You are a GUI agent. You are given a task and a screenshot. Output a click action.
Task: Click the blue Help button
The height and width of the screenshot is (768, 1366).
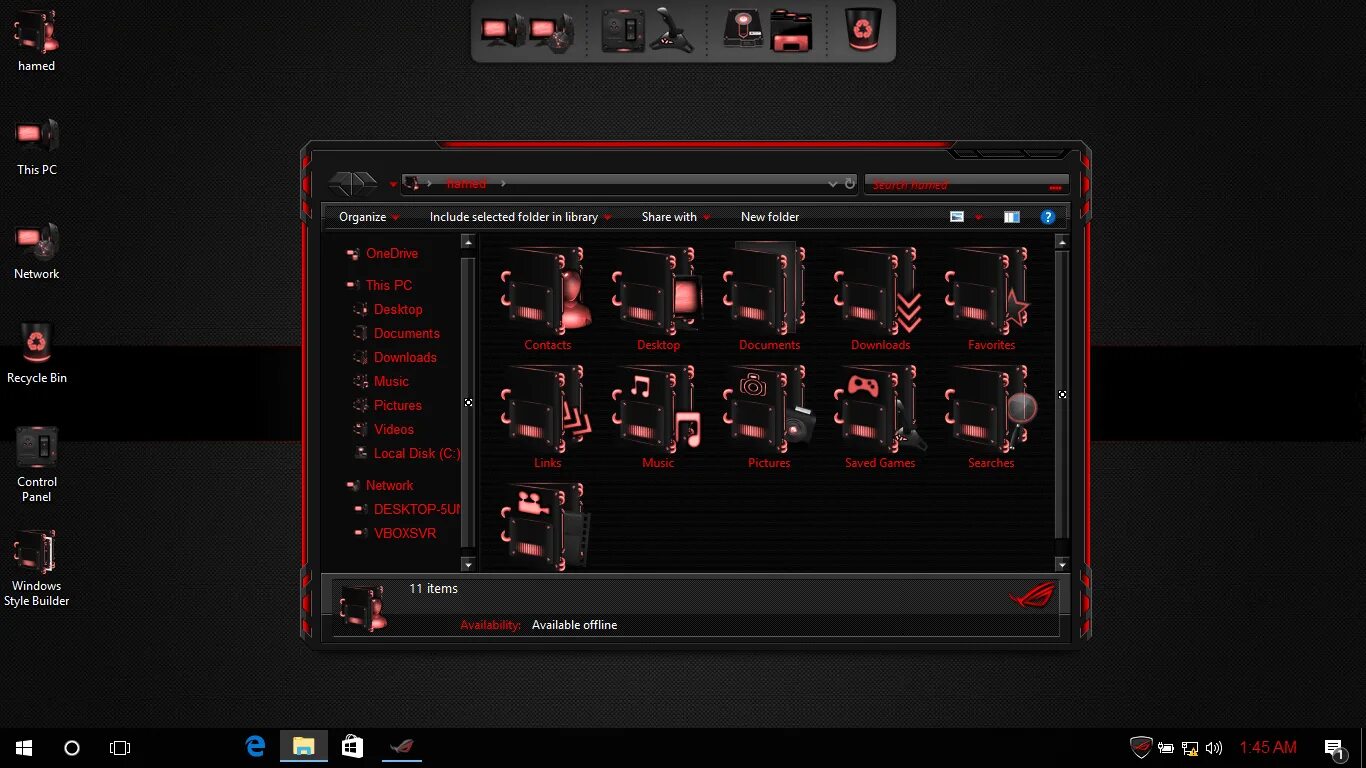click(1047, 216)
